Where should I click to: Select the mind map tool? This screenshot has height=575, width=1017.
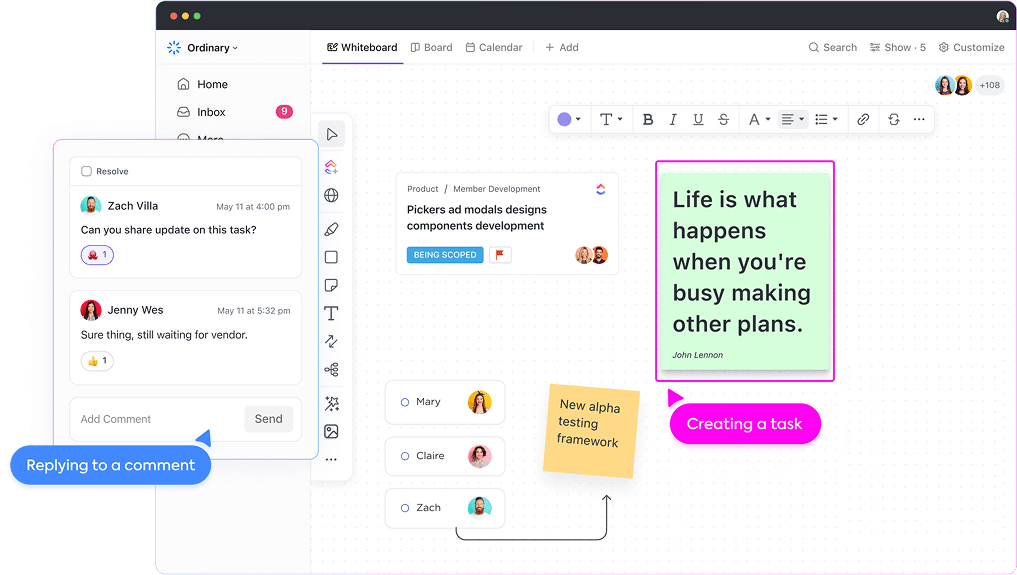[x=331, y=370]
